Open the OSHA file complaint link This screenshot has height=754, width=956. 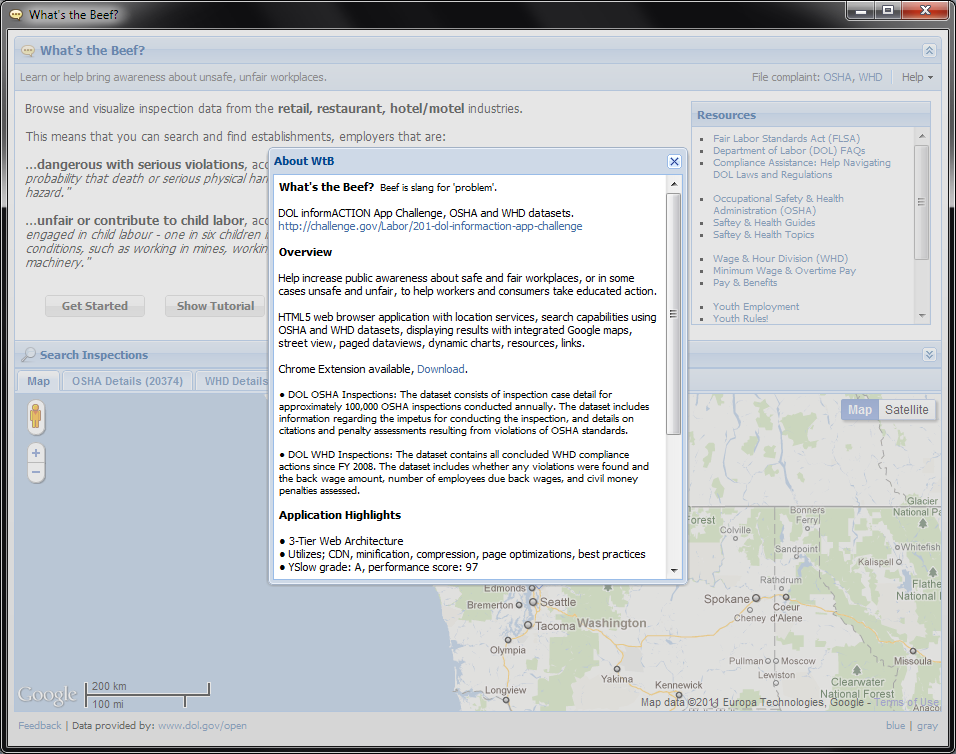point(837,77)
